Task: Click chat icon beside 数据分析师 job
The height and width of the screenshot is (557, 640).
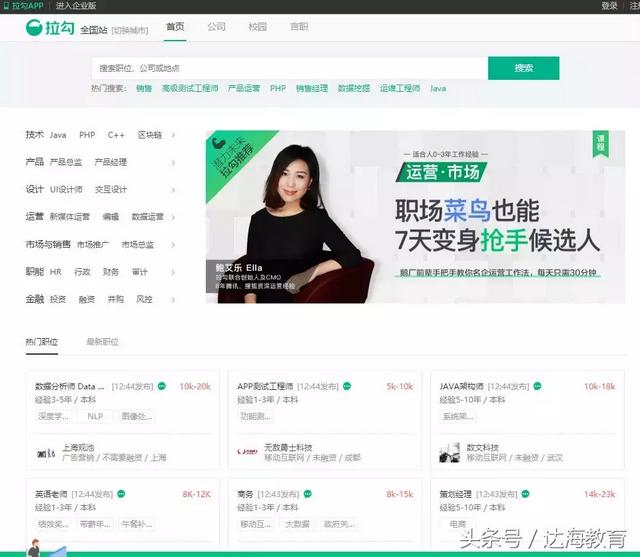Action: point(162,386)
